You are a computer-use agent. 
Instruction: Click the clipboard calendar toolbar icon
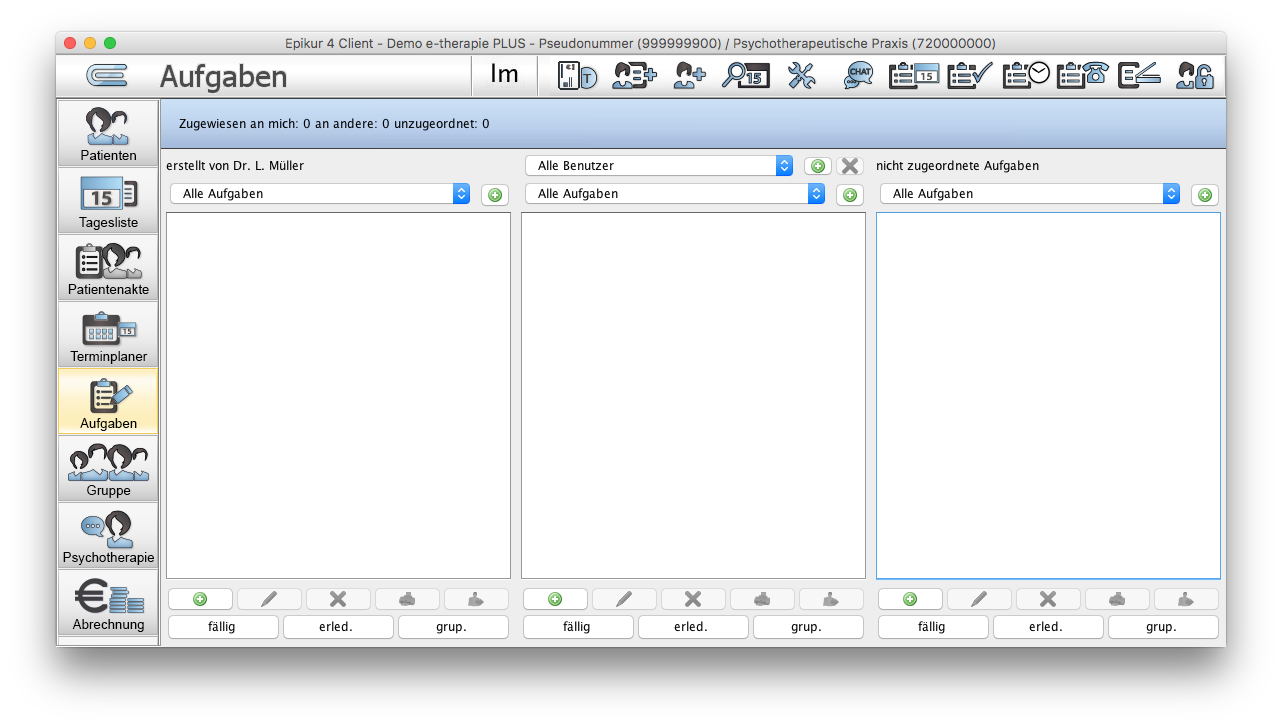tap(914, 76)
